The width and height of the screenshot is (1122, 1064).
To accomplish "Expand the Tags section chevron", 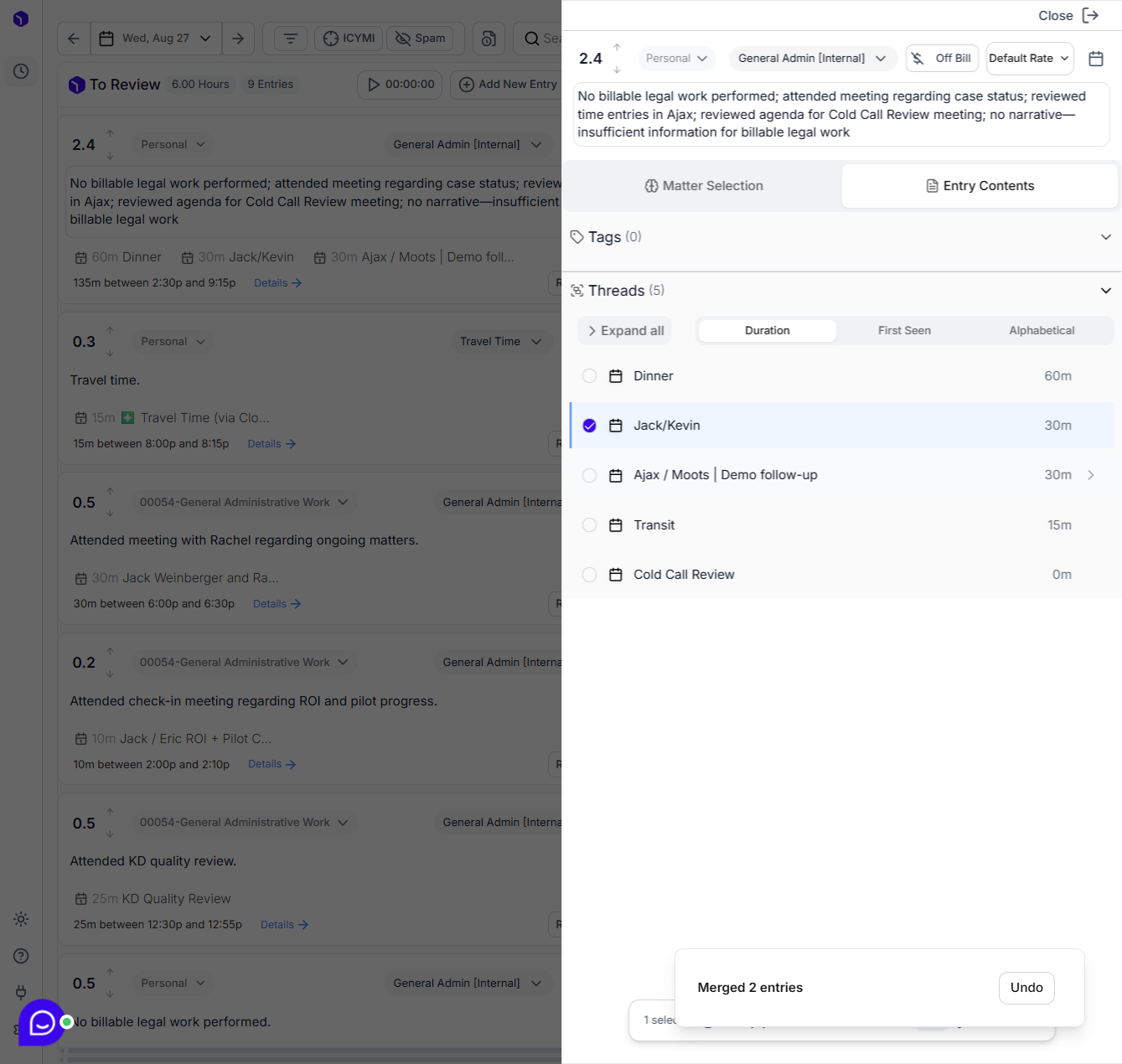I will click(x=1106, y=237).
